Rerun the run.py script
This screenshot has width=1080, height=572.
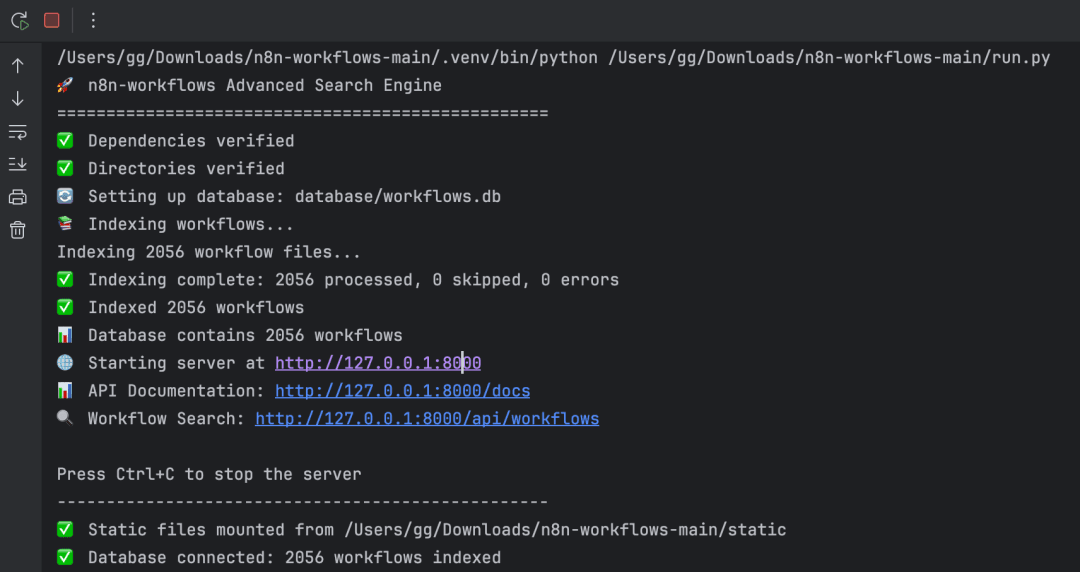[19, 21]
